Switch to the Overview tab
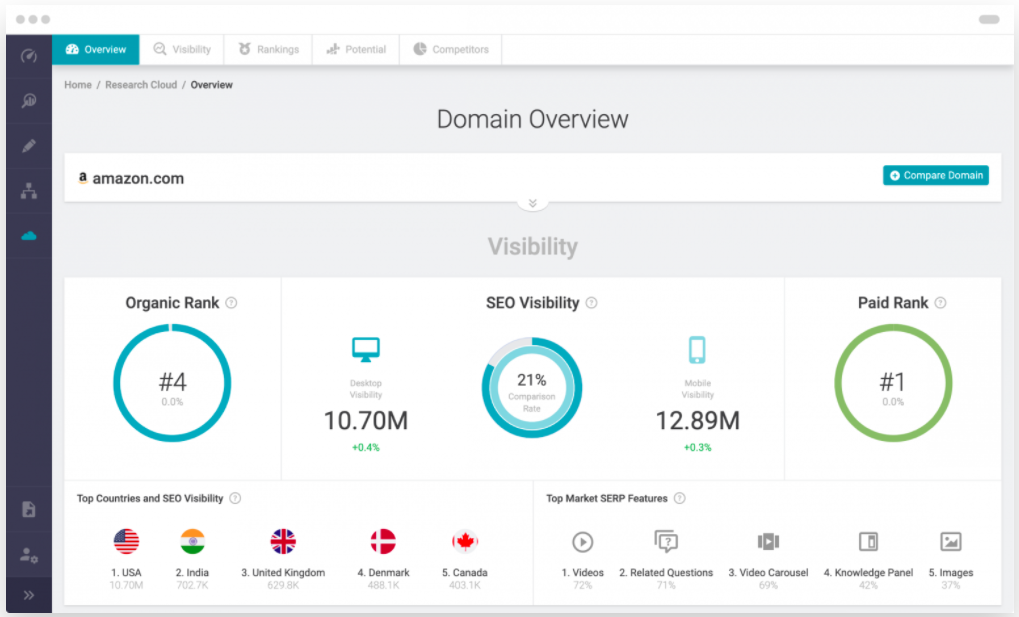Viewport: 1019px width, 617px height. (x=96, y=49)
